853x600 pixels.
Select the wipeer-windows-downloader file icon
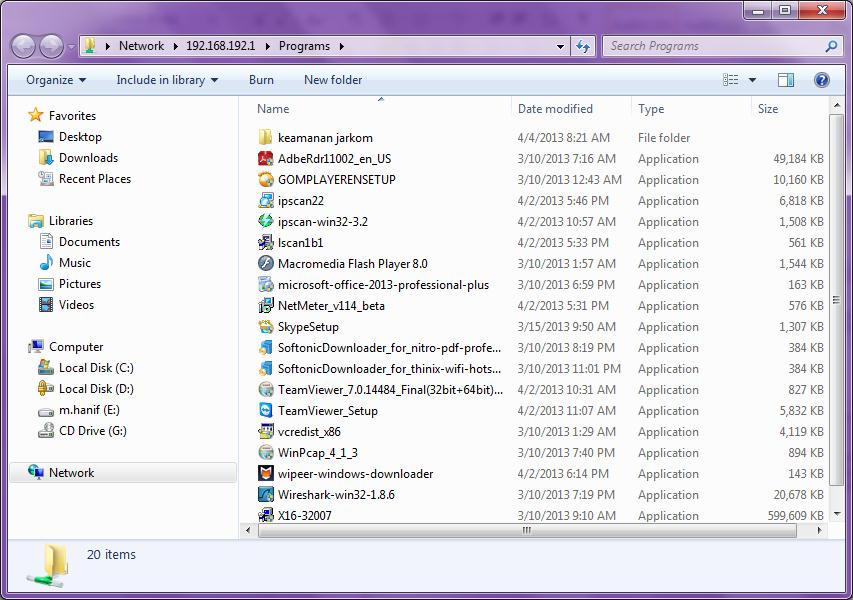[x=265, y=474]
